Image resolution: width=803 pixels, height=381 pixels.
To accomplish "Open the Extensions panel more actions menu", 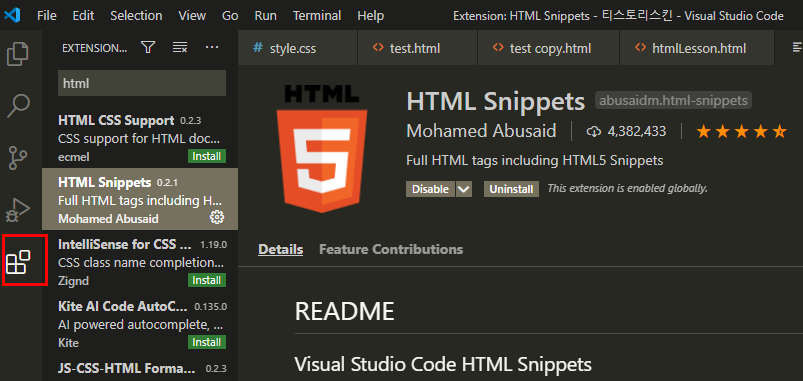I will pyautogui.click(x=212, y=48).
